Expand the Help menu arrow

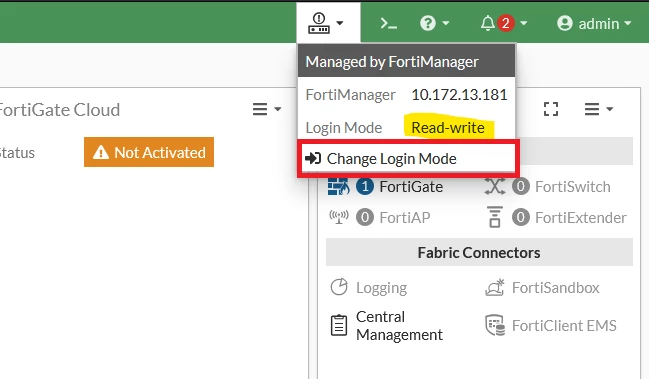tap(446, 24)
